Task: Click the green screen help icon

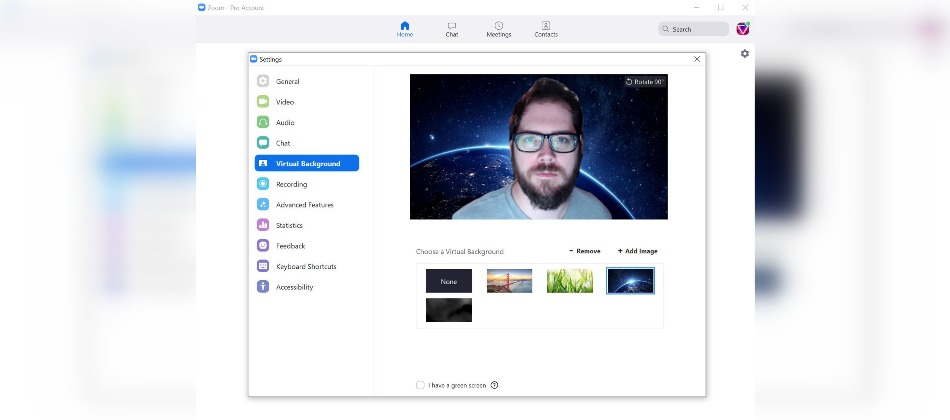Action: pyautogui.click(x=494, y=385)
